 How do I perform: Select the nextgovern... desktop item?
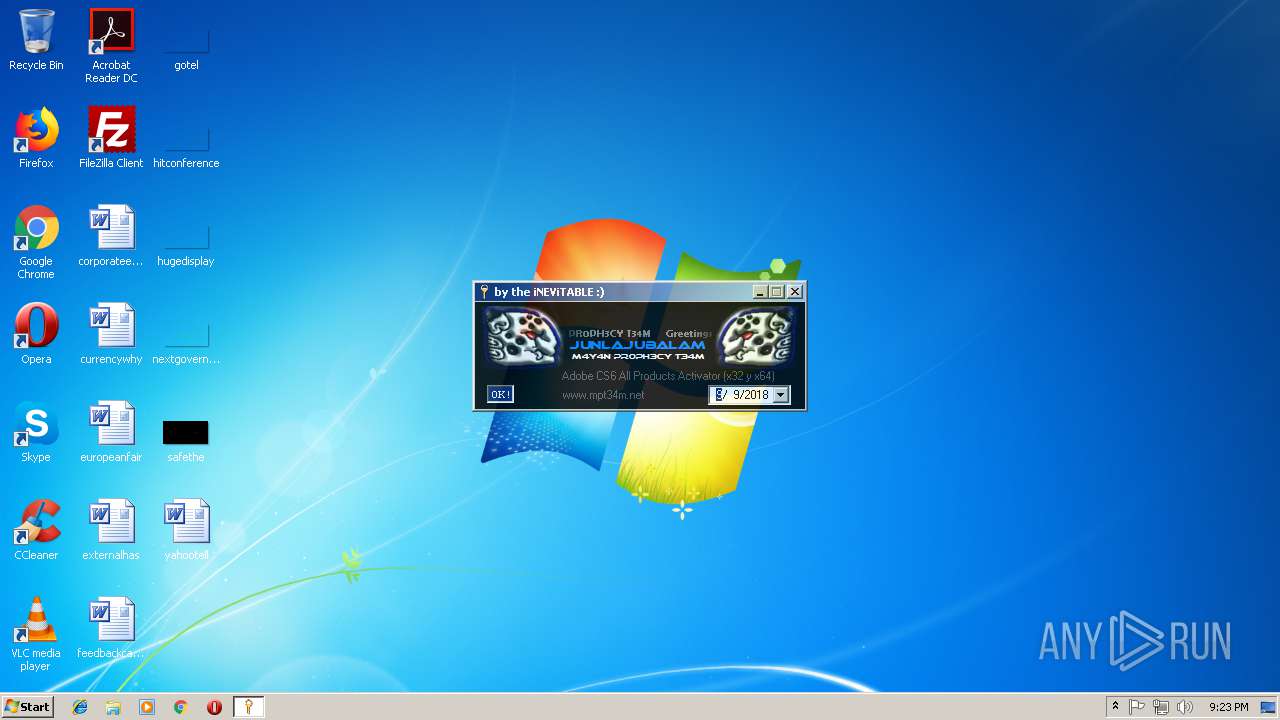tap(186, 342)
